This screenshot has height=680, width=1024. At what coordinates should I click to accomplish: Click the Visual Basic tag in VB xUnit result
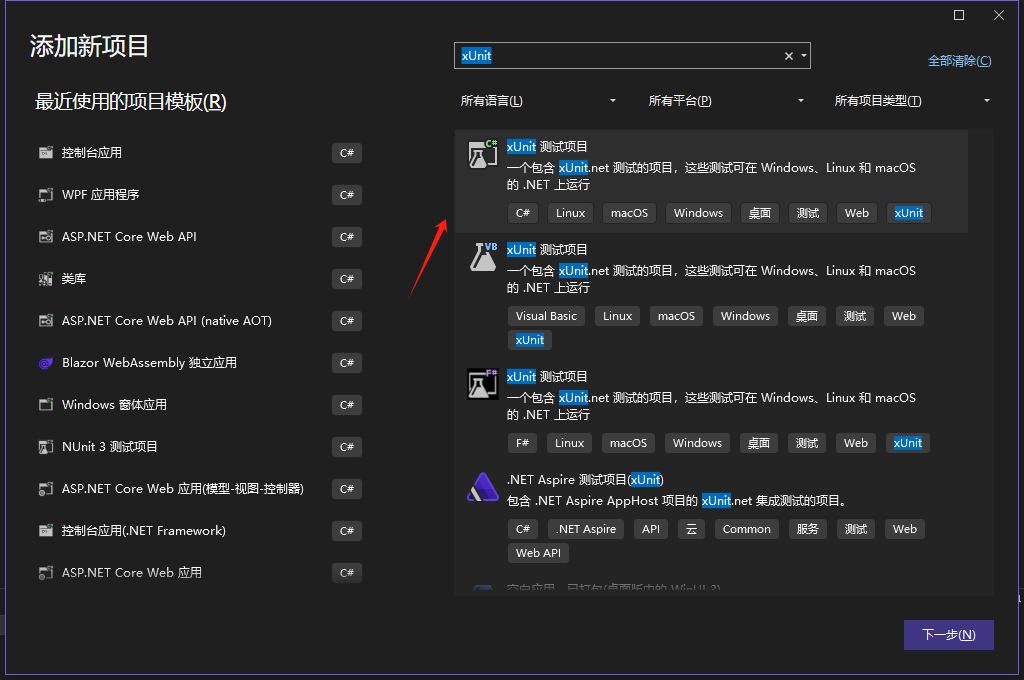(x=546, y=316)
